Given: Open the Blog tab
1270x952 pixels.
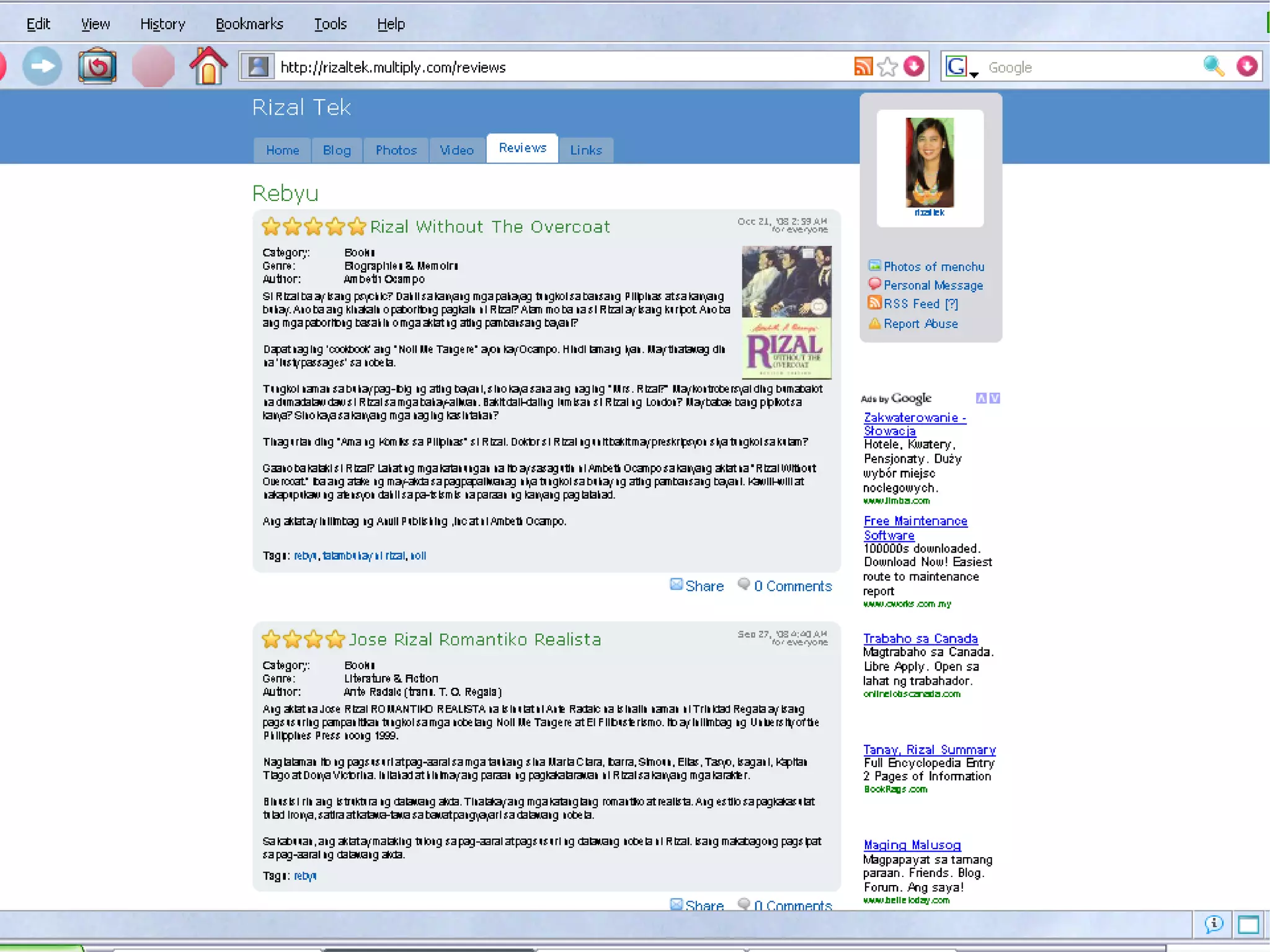Looking at the screenshot, I should tap(337, 150).
